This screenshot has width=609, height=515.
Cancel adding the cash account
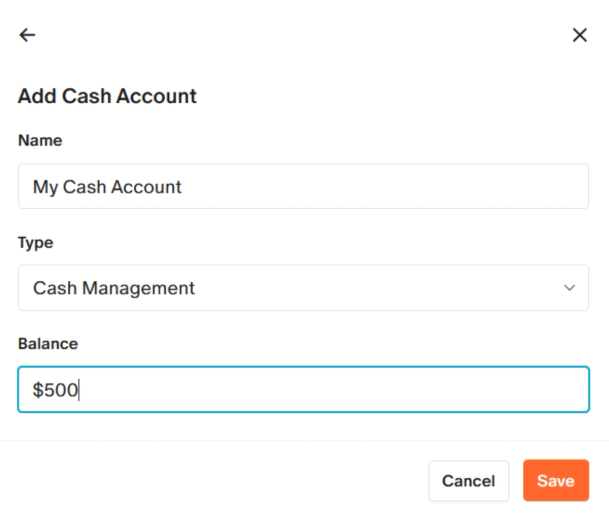(x=468, y=481)
